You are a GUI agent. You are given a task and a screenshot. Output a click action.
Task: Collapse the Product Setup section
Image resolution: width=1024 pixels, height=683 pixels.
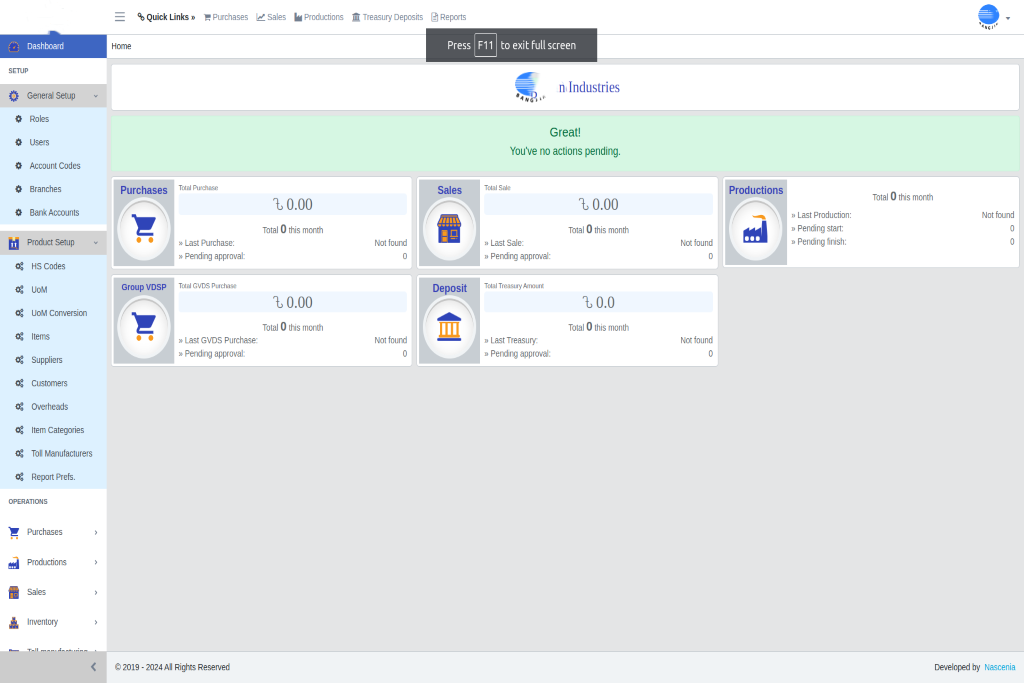tap(53, 242)
